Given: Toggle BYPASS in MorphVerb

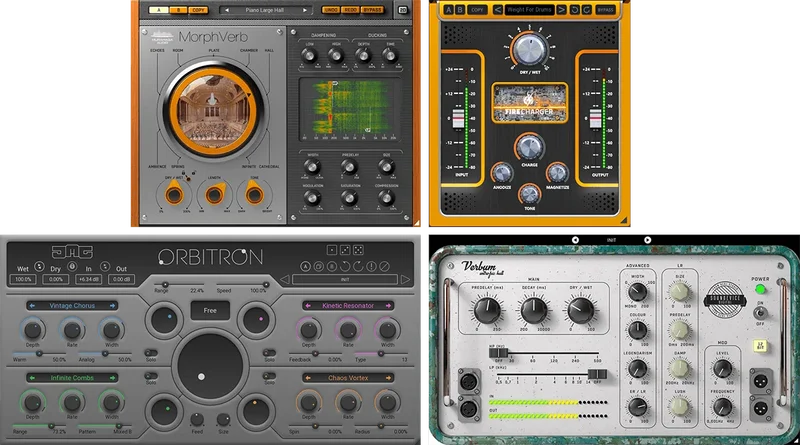Looking at the screenshot, I should point(372,10).
